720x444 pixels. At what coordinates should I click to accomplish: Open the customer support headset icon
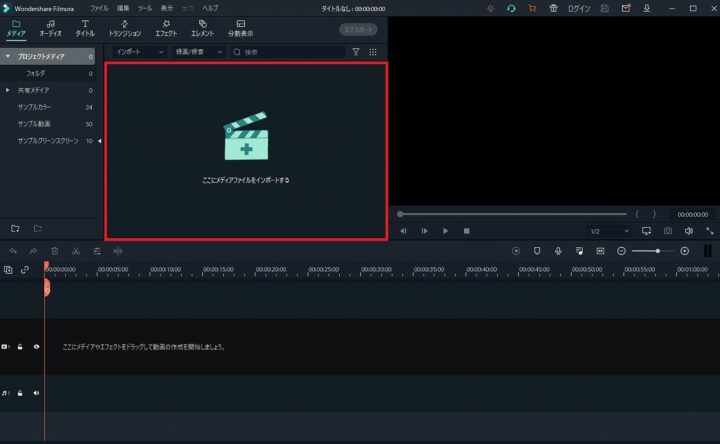pyautogui.click(x=511, y=8)
